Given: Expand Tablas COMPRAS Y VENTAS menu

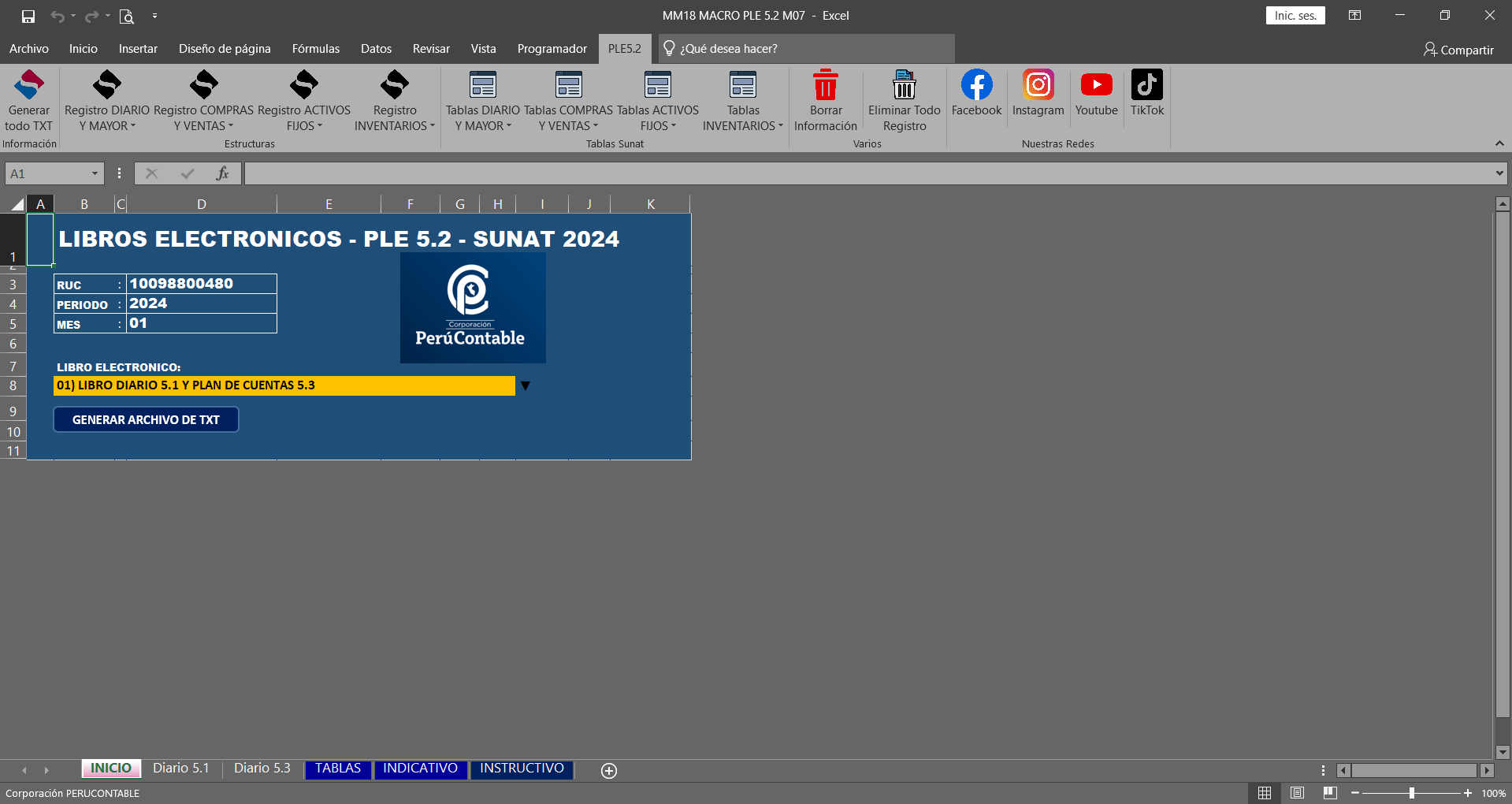Looking at the screenshot, I should [568, 118].
